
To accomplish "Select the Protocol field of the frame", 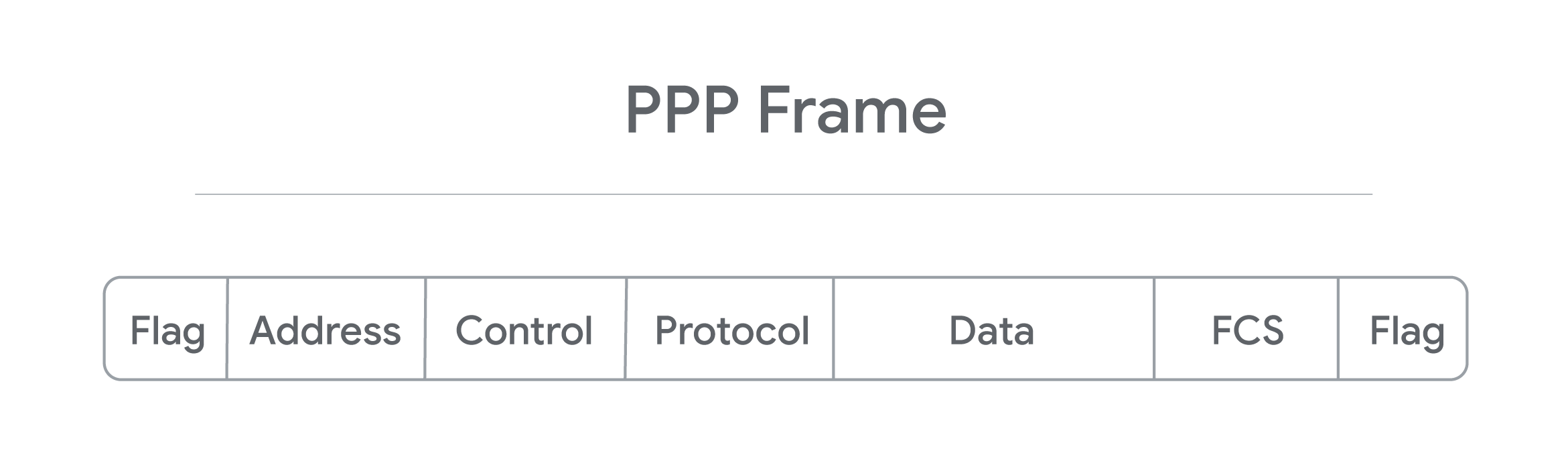I will [732, 330].
